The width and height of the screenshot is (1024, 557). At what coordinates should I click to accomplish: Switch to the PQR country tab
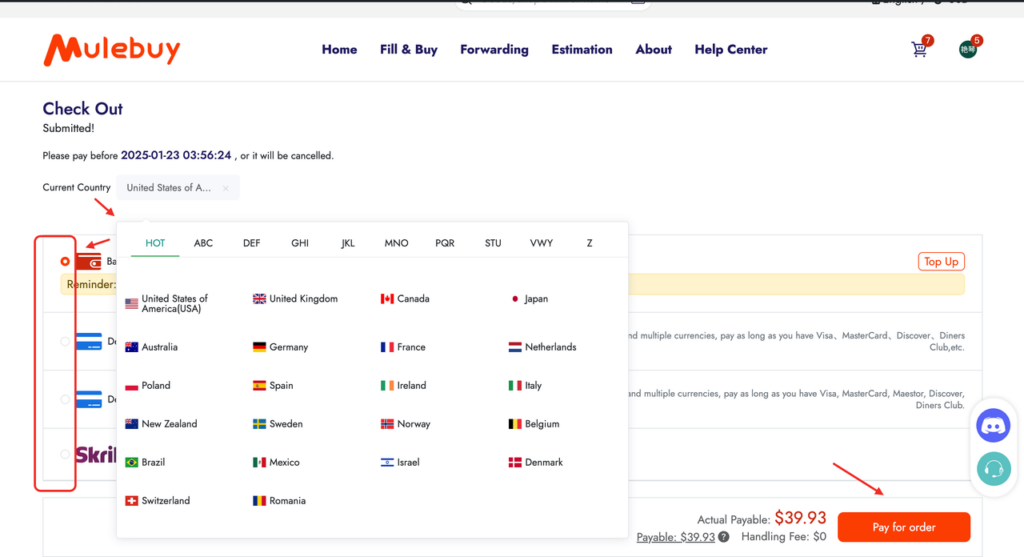(x=445, y=243)
